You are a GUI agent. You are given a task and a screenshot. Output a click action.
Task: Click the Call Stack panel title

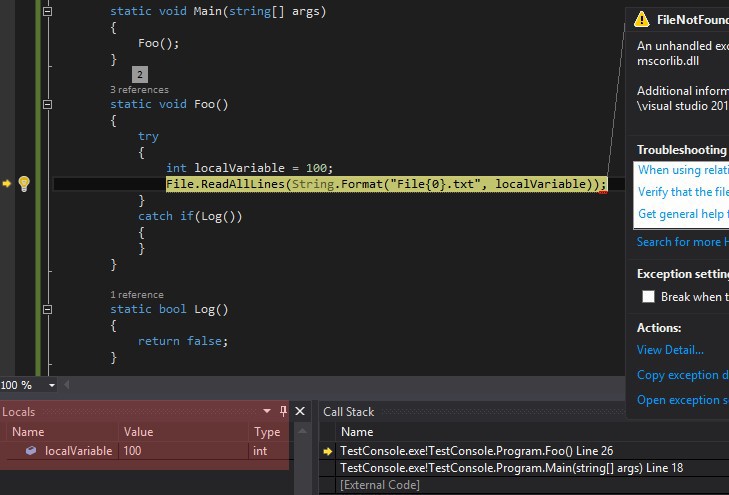(349, 412)
